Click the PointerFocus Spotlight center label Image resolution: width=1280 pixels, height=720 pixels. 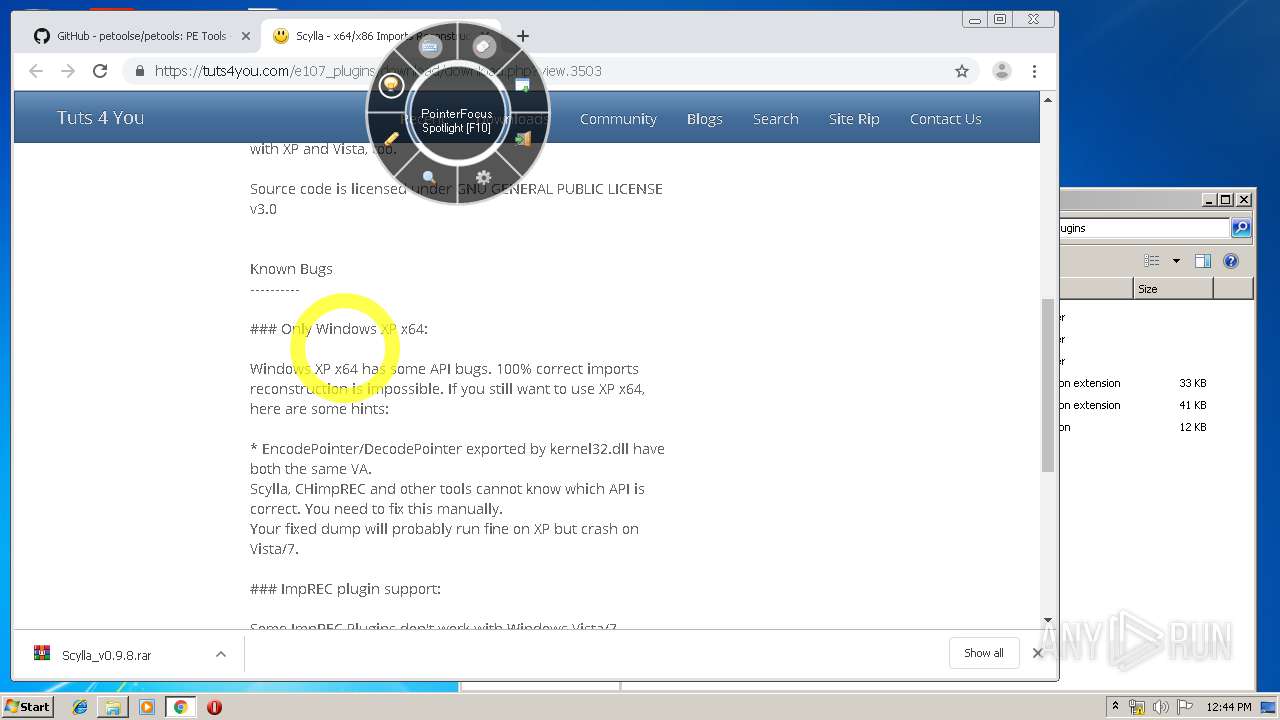click(456, 120)
